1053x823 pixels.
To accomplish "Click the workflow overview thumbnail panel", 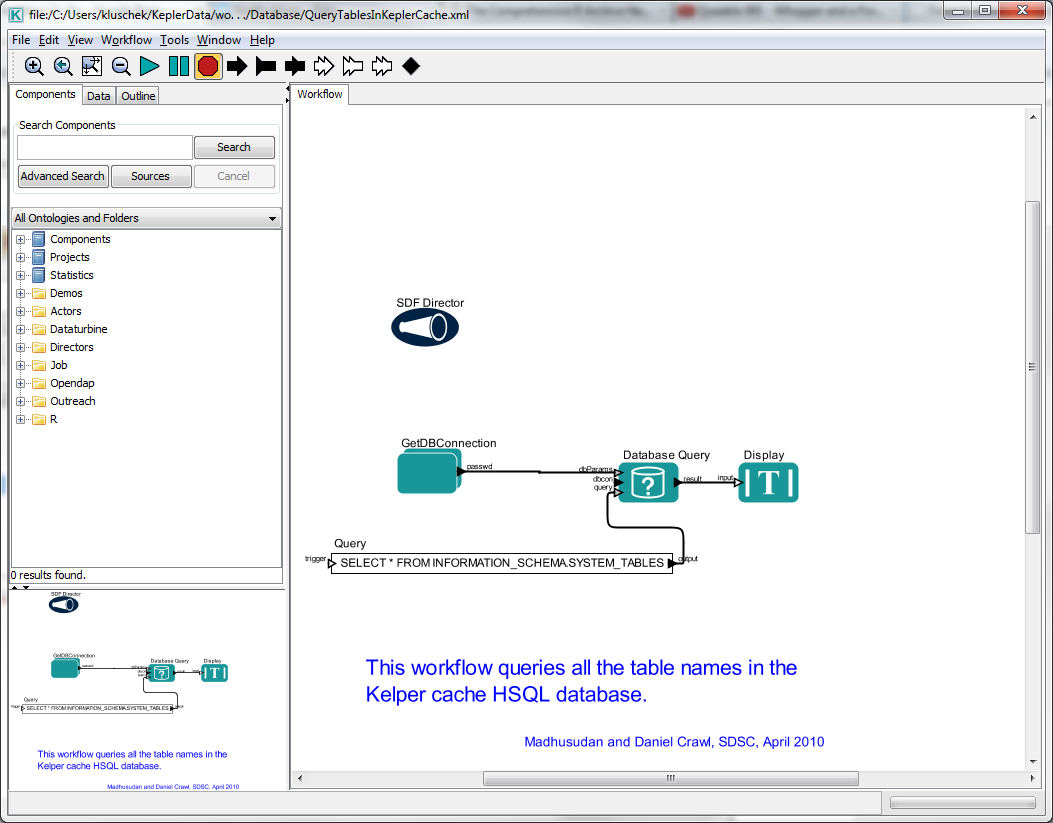I will click(x=146, y=690).
